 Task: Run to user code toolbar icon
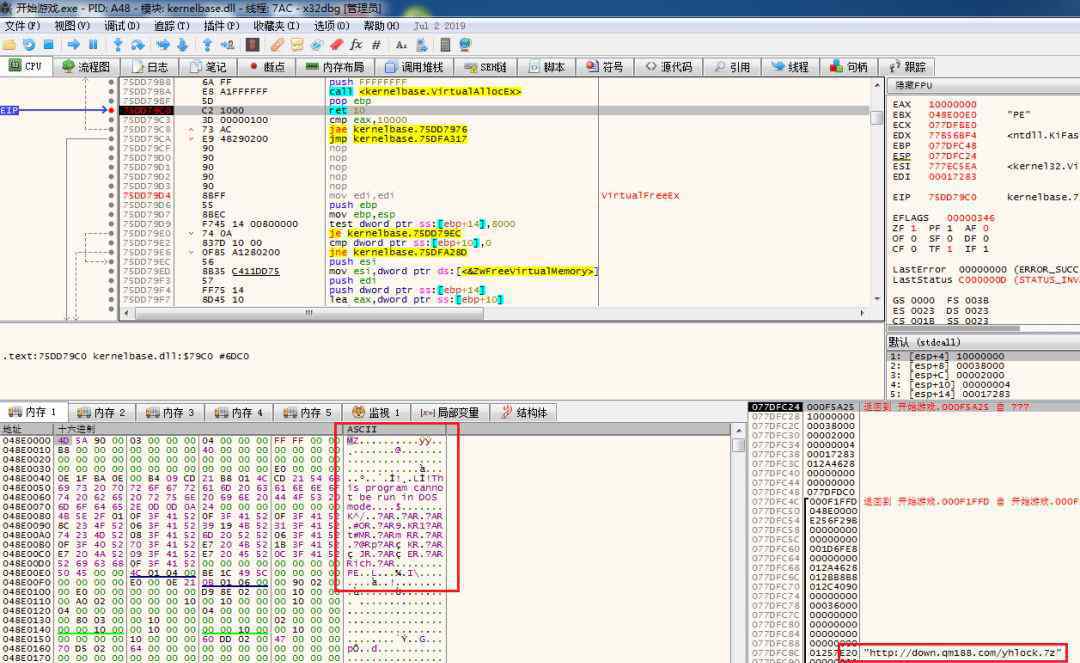pyautogui.click(x=227, y=45)
